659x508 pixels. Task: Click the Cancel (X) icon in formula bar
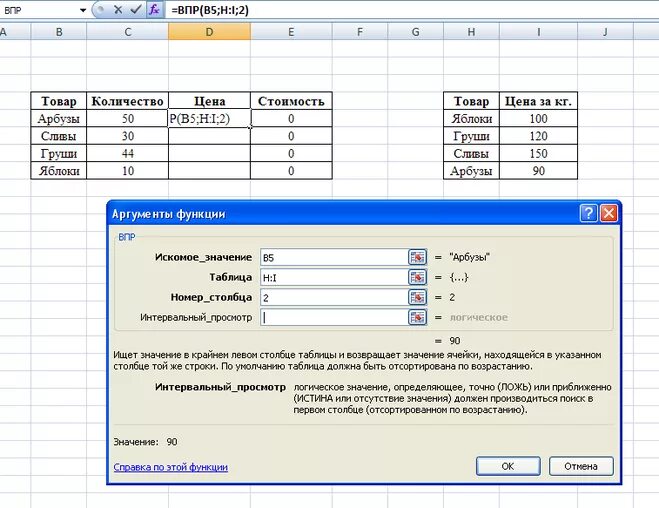[118, 10]
